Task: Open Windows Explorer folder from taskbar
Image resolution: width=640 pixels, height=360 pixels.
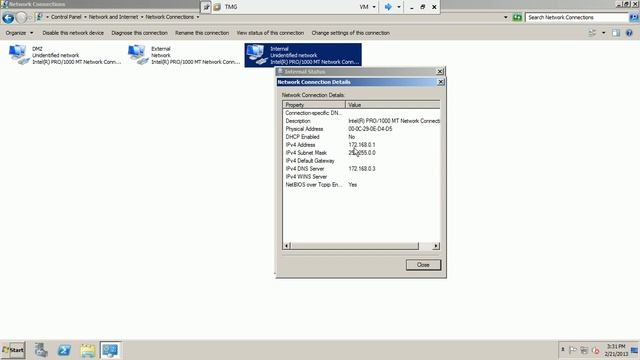Action: (88, 350)
